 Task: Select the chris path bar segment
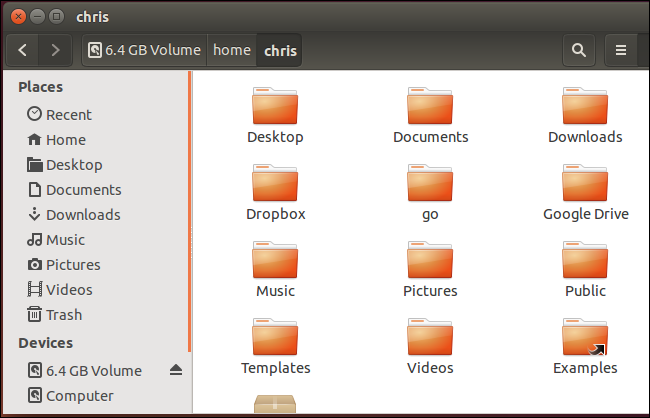click(x=280, y=51)
